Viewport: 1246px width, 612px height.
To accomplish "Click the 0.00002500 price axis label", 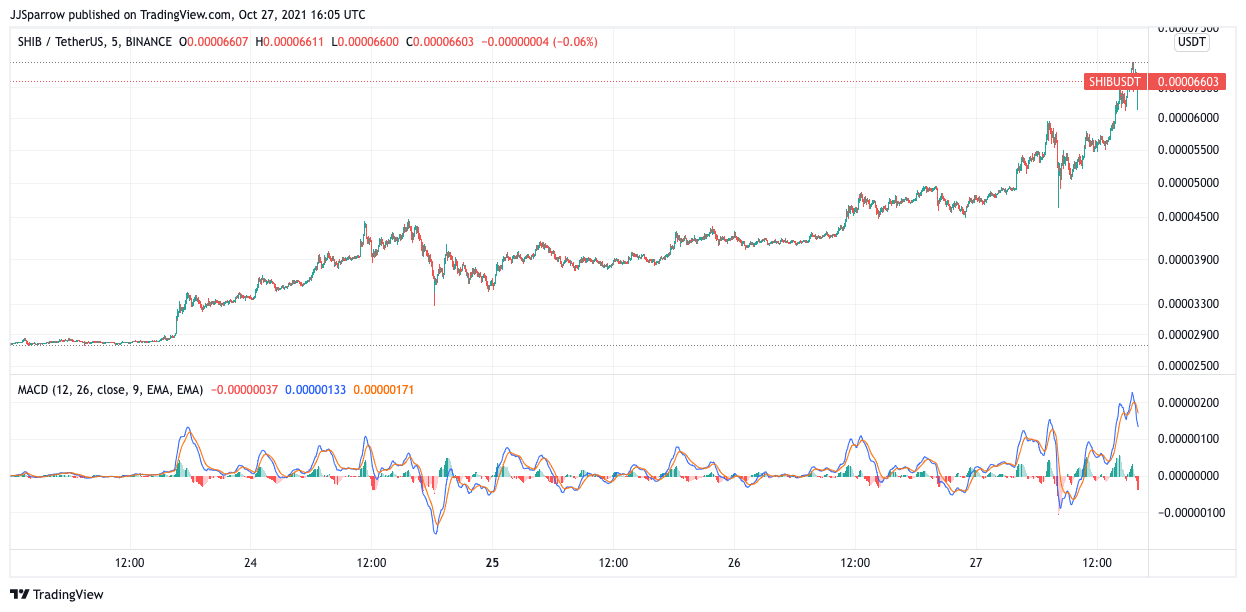I will point(1187,367).
